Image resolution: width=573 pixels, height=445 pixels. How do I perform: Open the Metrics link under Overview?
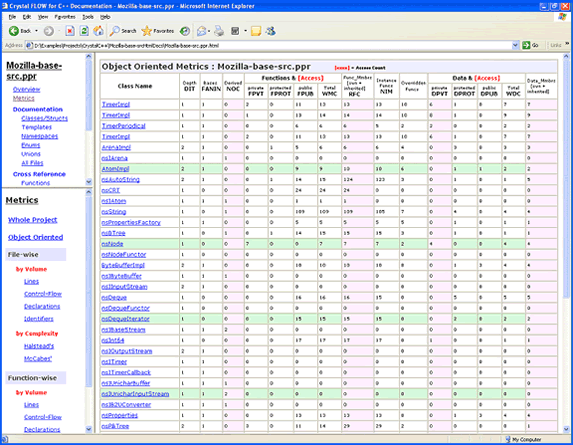[23, 98]
